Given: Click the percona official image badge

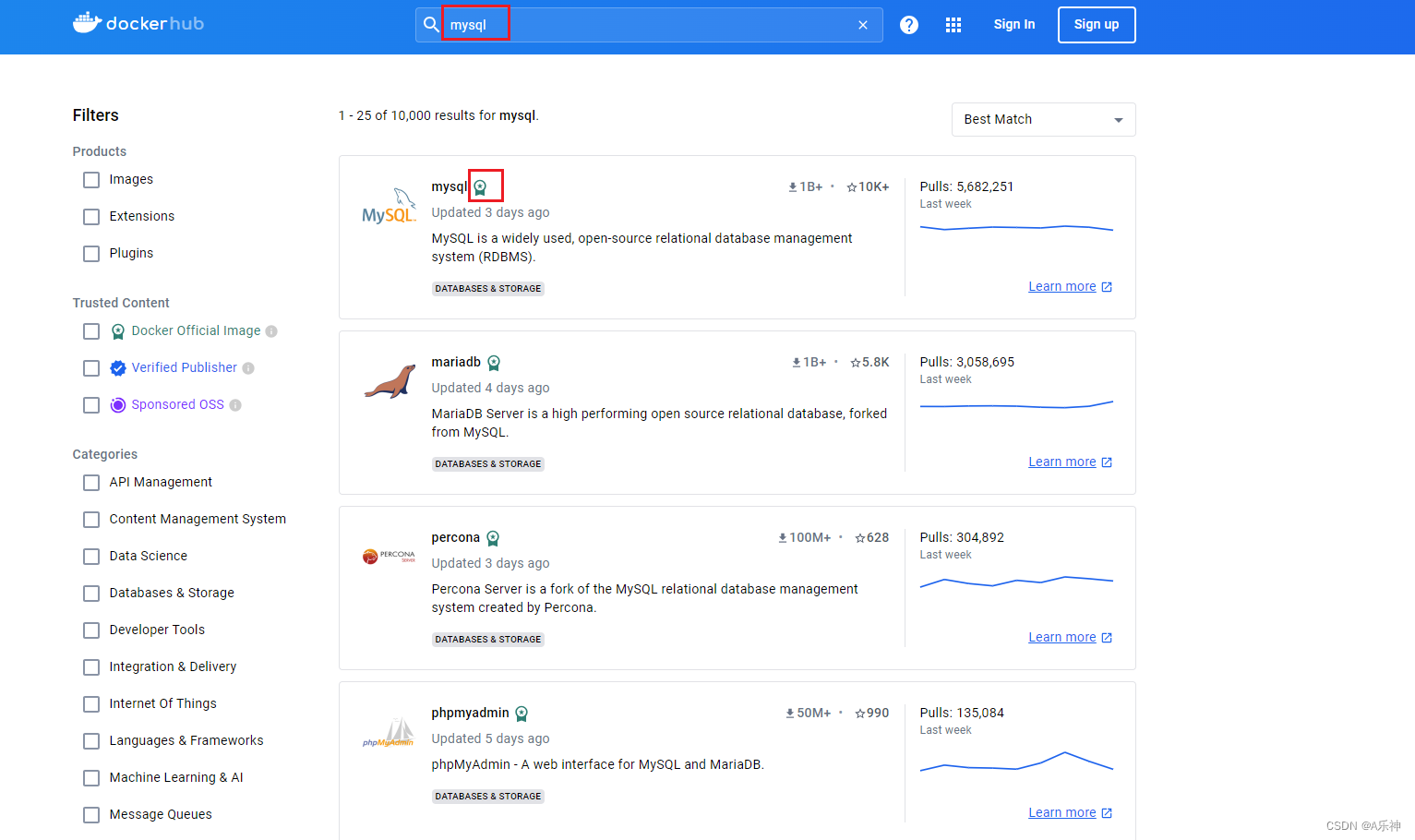Looking at the screenshot, I should tap(493, 538).
